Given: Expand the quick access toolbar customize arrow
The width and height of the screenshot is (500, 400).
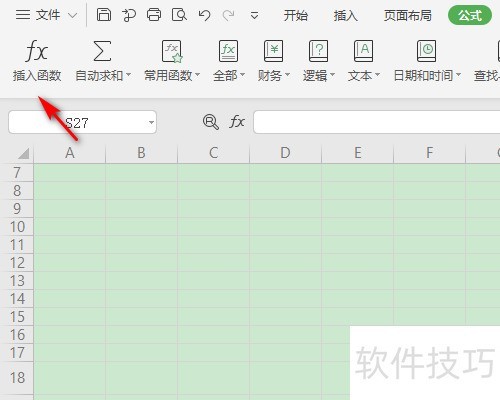Looking at the screenshot, I should [254, 16].
